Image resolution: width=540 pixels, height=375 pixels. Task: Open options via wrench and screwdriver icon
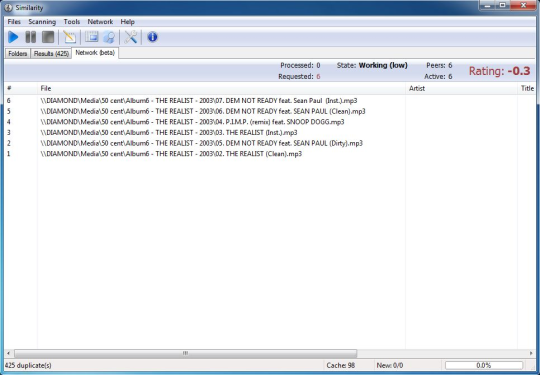[131, 37]
